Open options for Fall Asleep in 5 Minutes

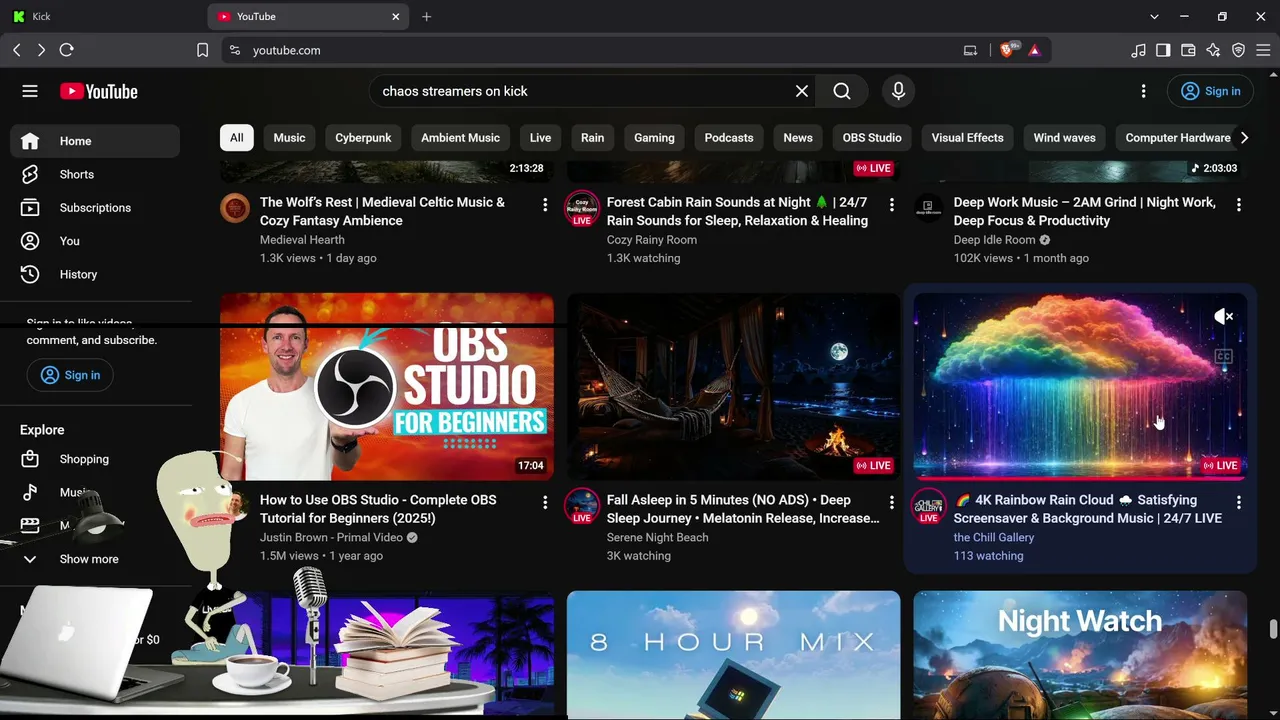pos(892,502)
